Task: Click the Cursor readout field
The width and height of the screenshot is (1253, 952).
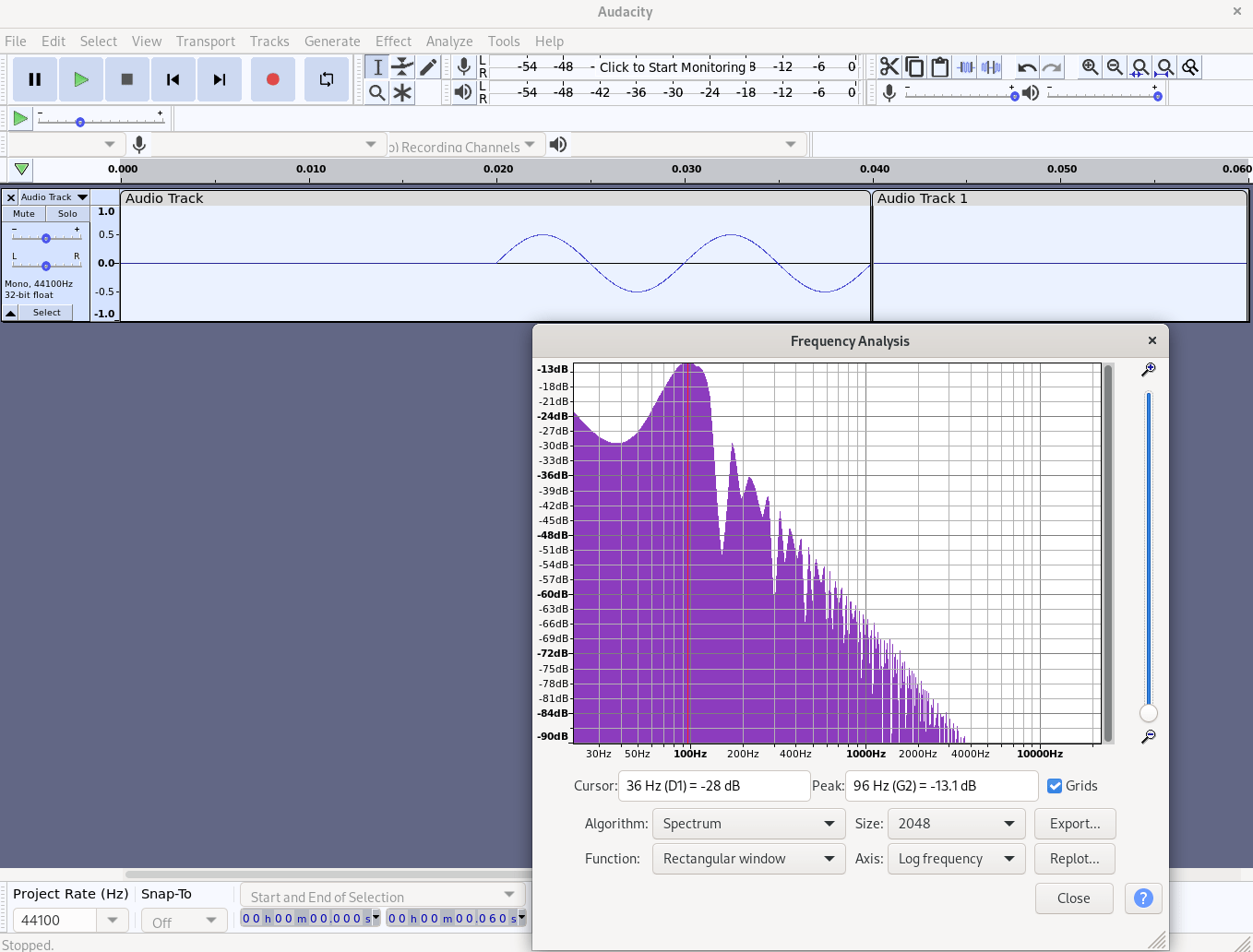Action: pyautogui.click(x=714, y=786)
